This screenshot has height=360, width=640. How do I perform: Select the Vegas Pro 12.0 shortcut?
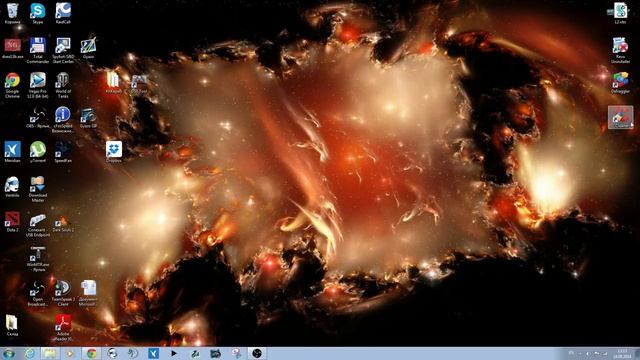tap(38, 85)
